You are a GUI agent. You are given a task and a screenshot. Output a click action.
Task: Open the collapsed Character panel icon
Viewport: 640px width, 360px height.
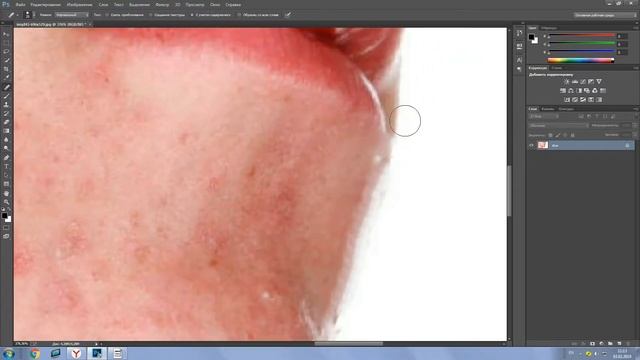click(x=519, y=60)
